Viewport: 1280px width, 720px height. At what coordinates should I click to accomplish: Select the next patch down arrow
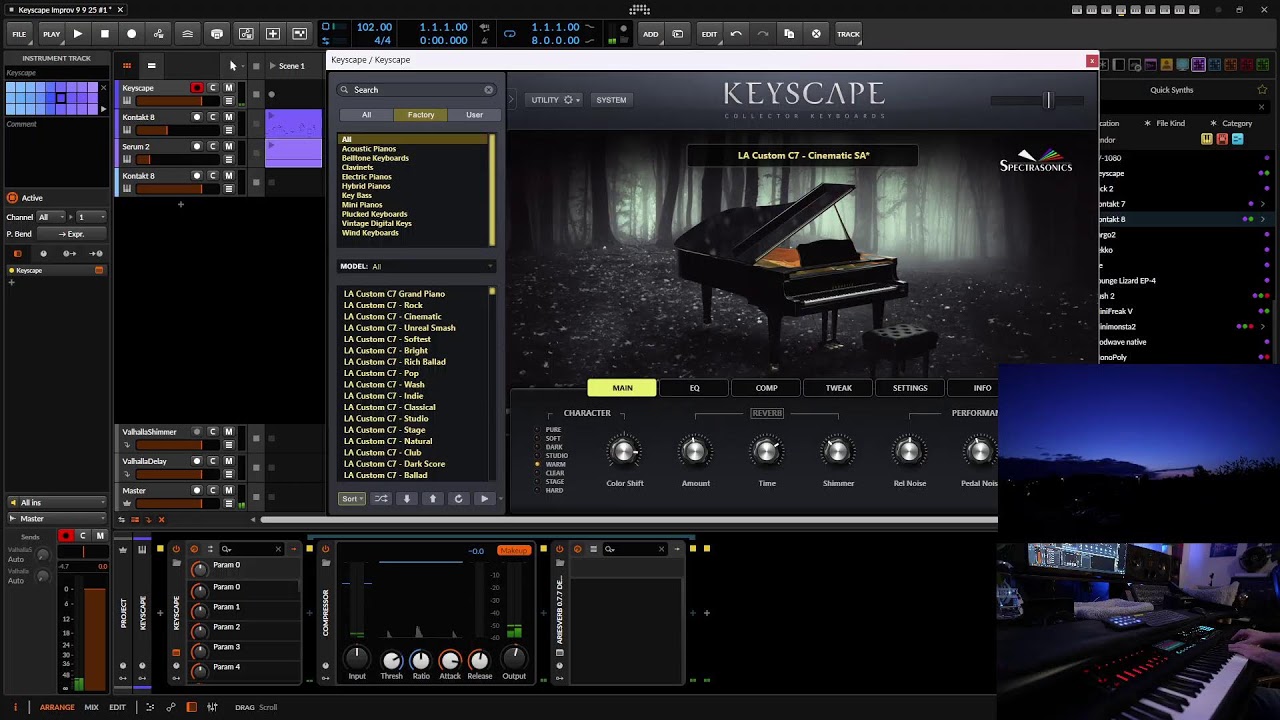(406, 499)
